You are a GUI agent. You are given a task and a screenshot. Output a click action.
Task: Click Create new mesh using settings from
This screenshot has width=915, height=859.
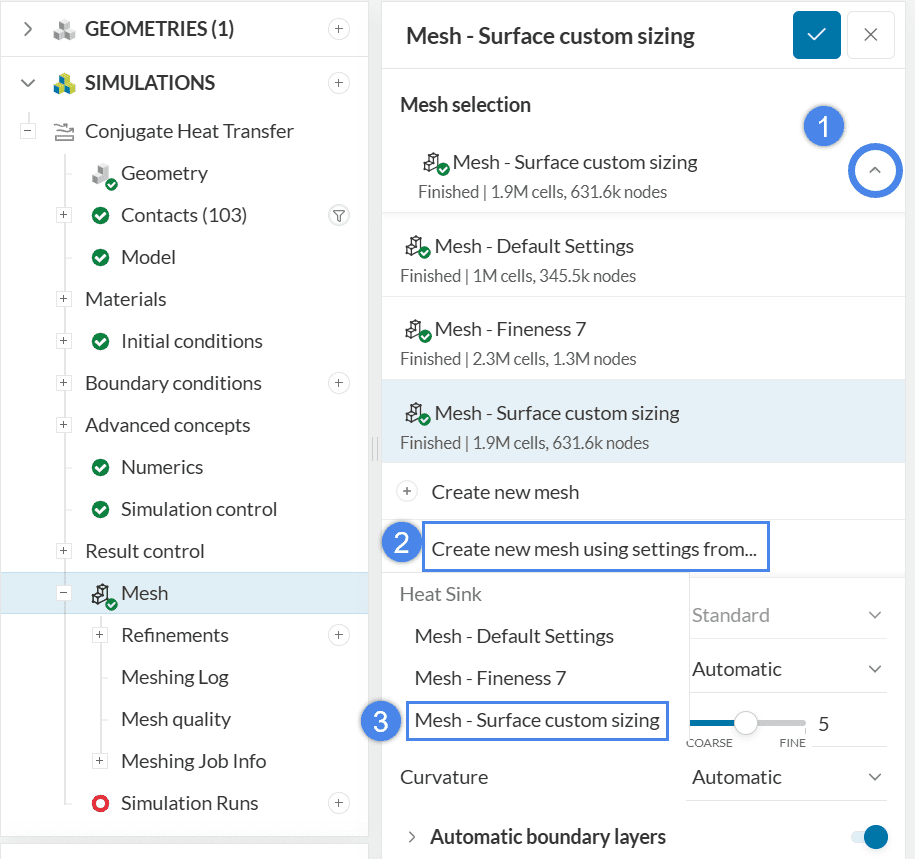pyautogui.click(x=594, y=548)
